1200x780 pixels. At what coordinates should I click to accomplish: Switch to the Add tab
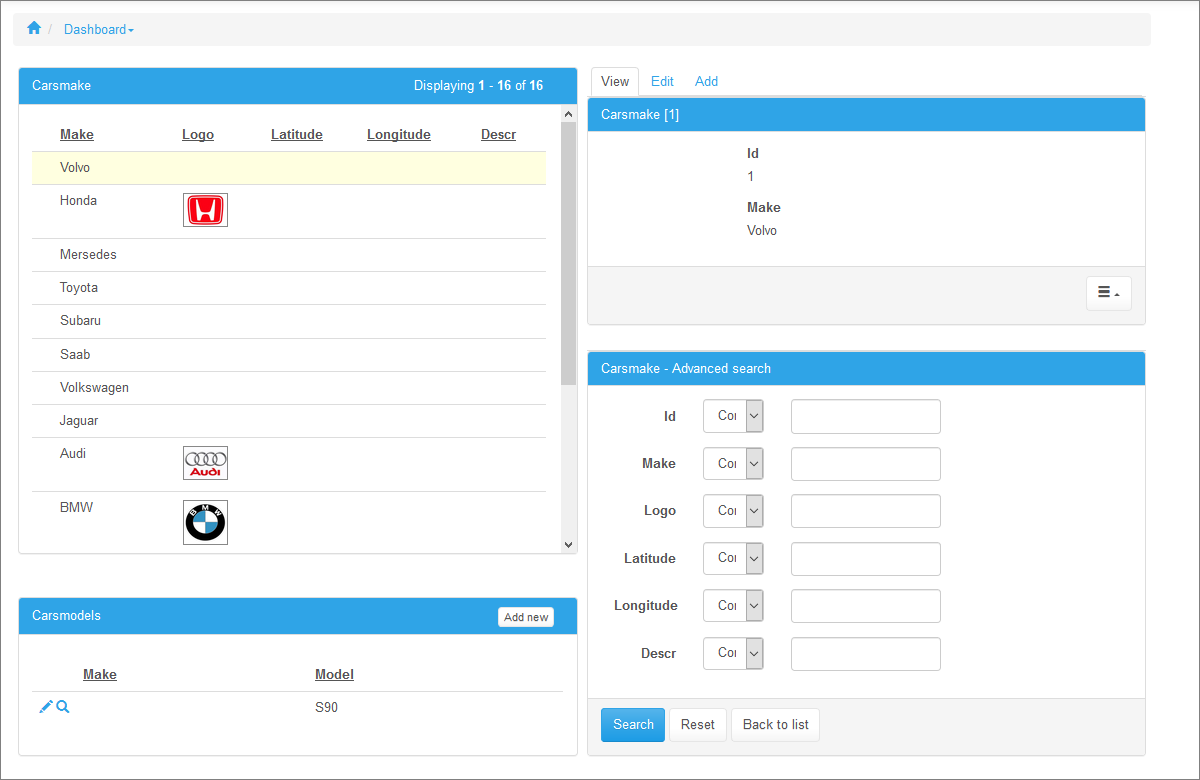[706, 81]
